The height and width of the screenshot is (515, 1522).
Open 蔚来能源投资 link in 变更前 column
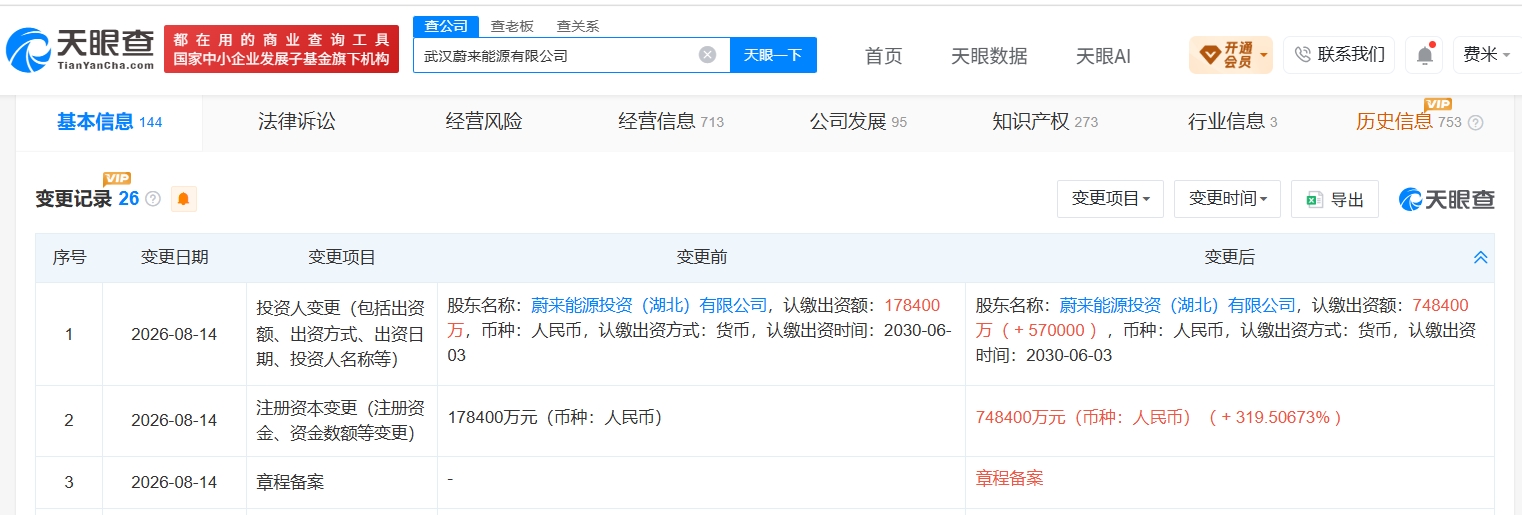(x=649, y=305)
